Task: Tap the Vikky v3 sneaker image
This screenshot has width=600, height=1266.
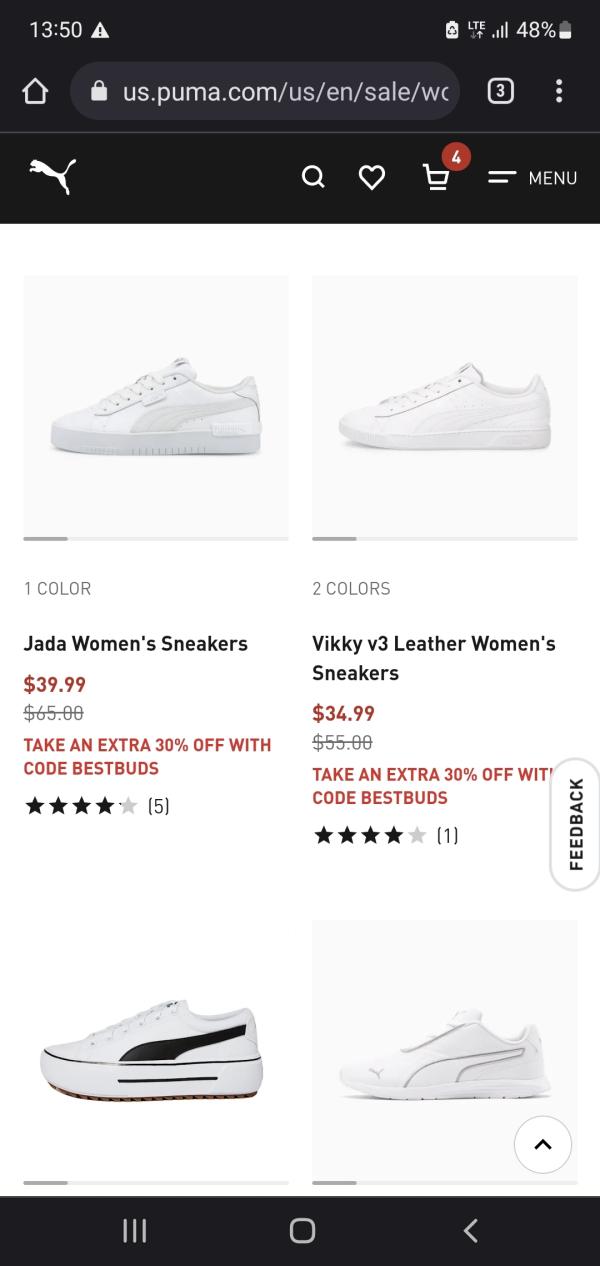Action: (x=444, y=407)
